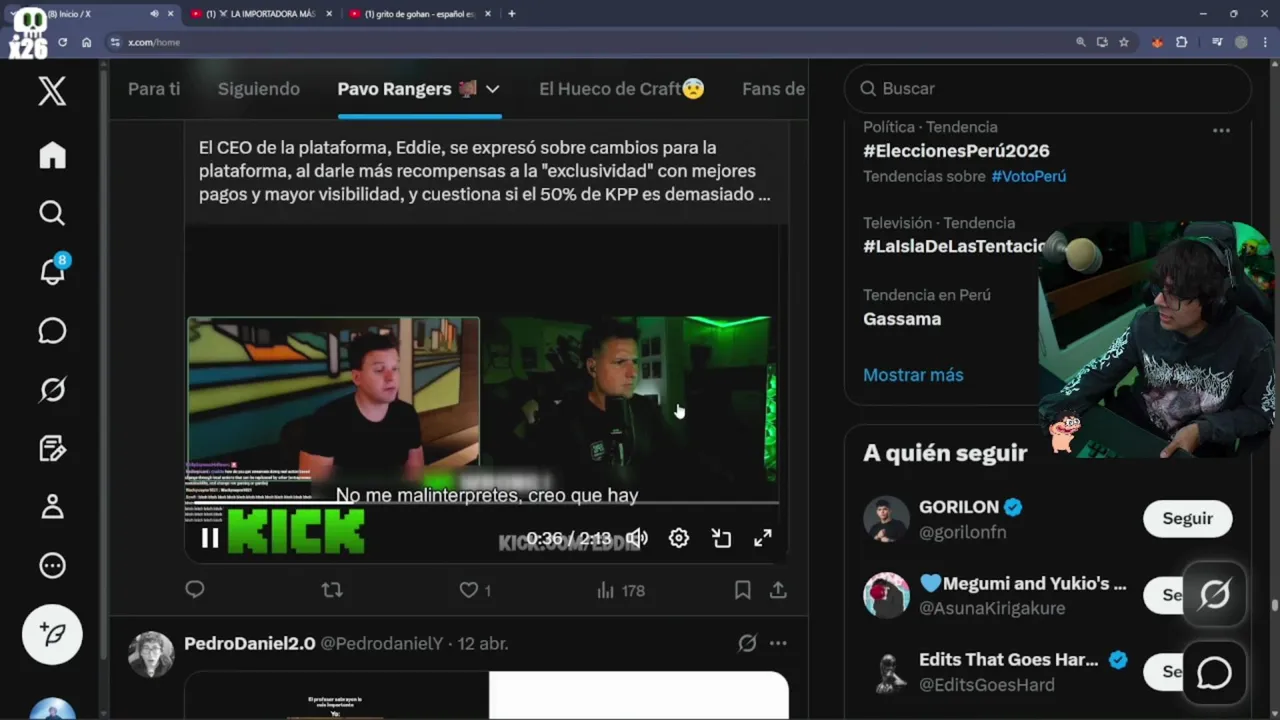Open browser zoom magnifier icon
This screenshot has height=720, width=1280.
tap(1080, 42)
